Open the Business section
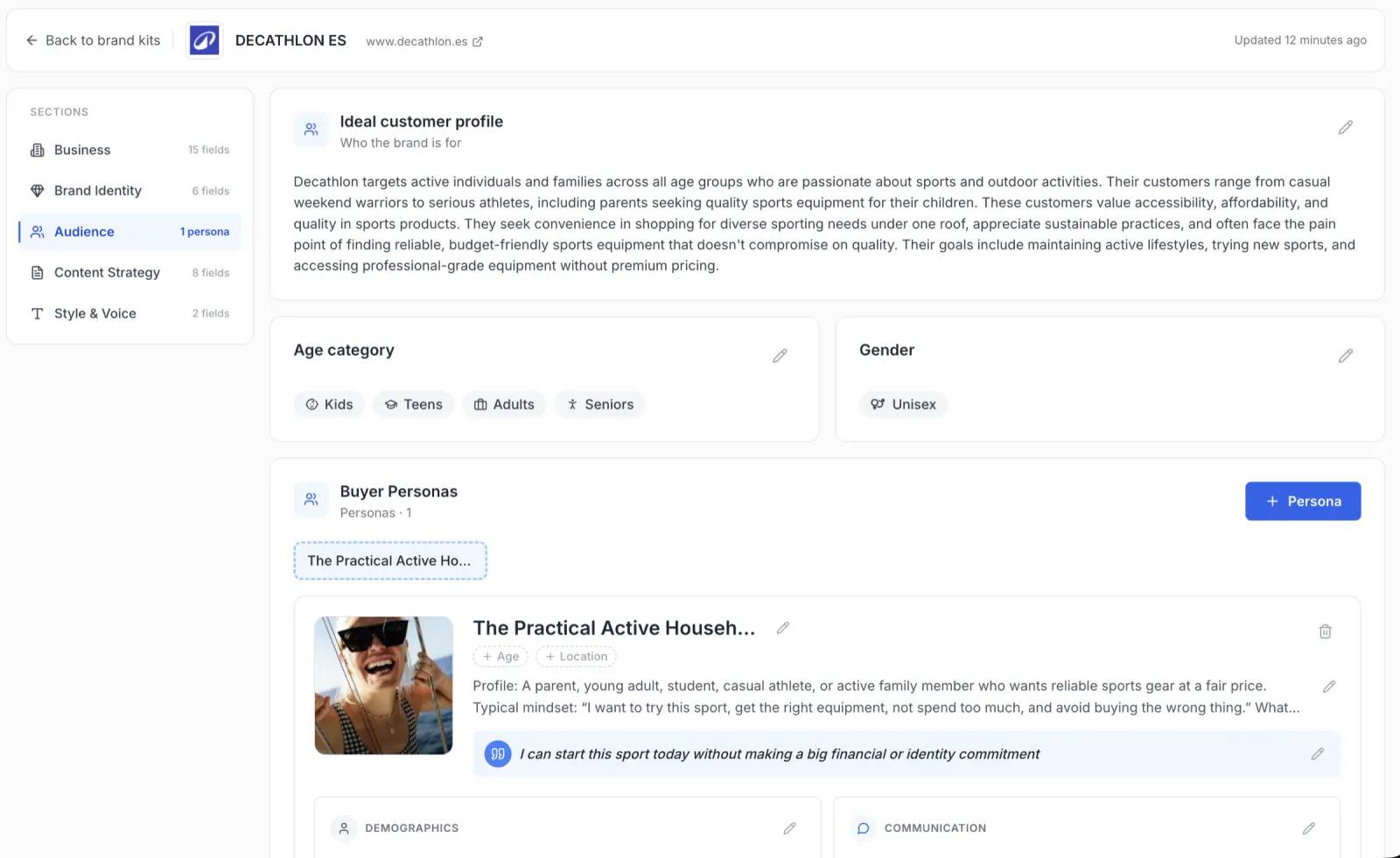Viewport: 1400px width, 858px height. [x=129, y=150]
